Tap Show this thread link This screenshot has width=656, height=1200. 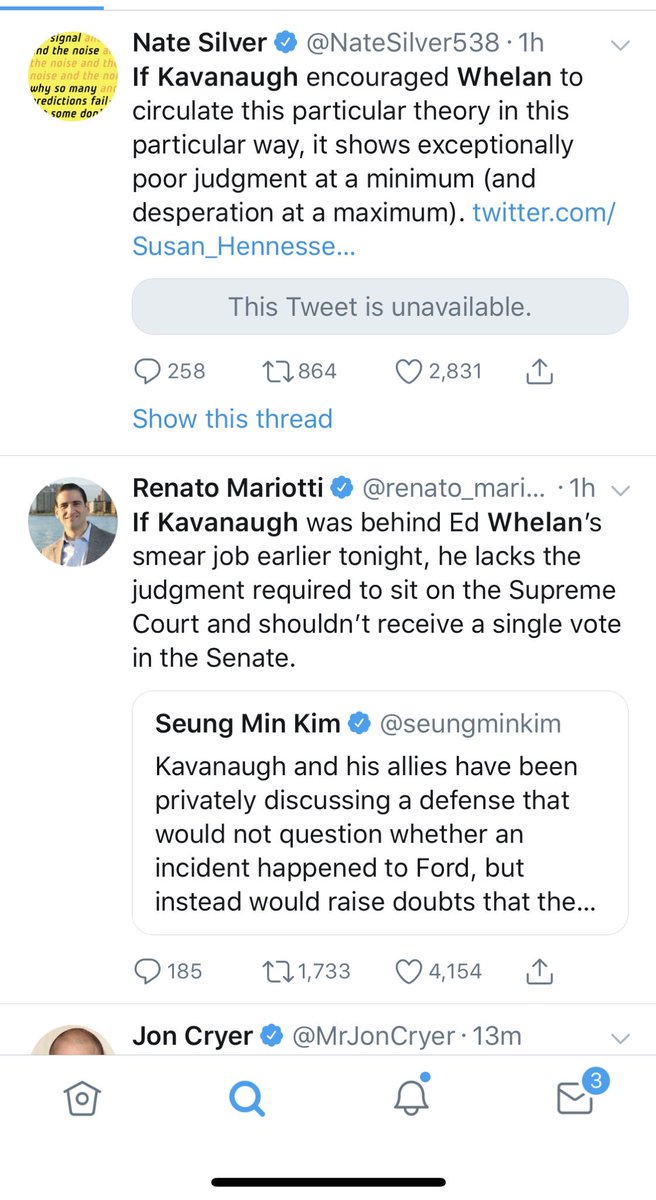(x=232, y=419)
